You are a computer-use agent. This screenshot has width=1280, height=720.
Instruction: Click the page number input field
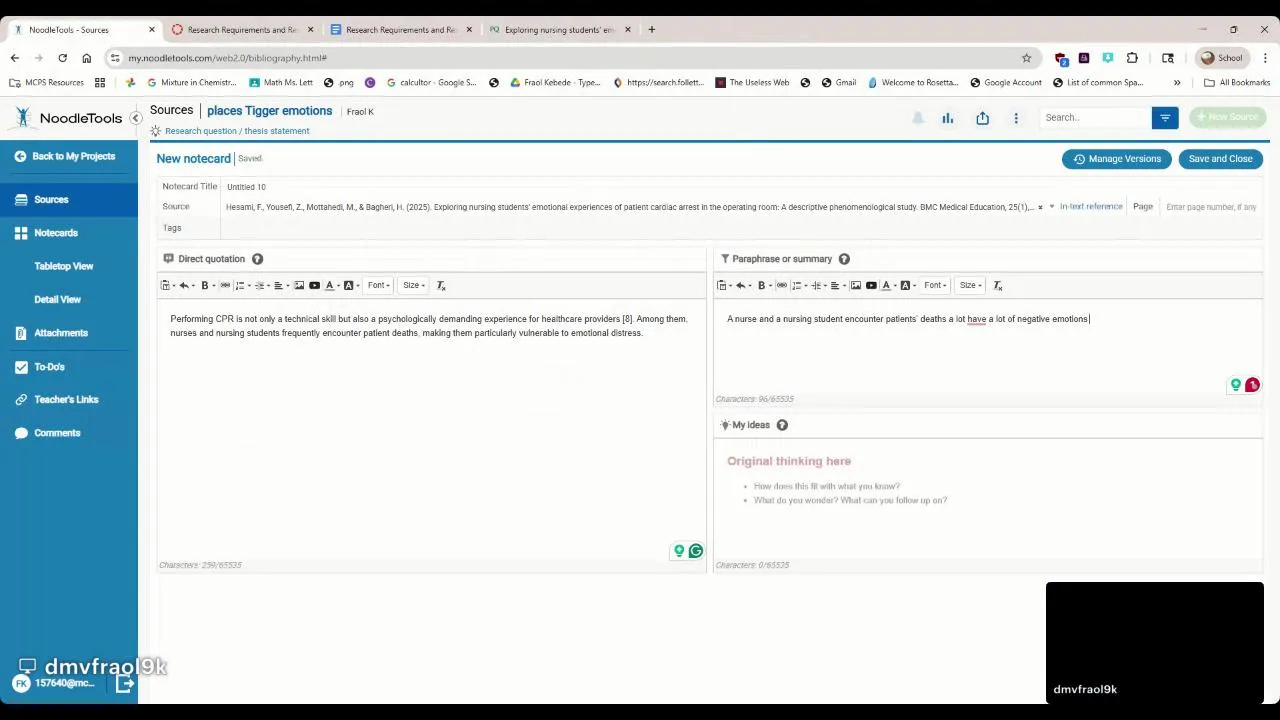tap(1211, 207)
